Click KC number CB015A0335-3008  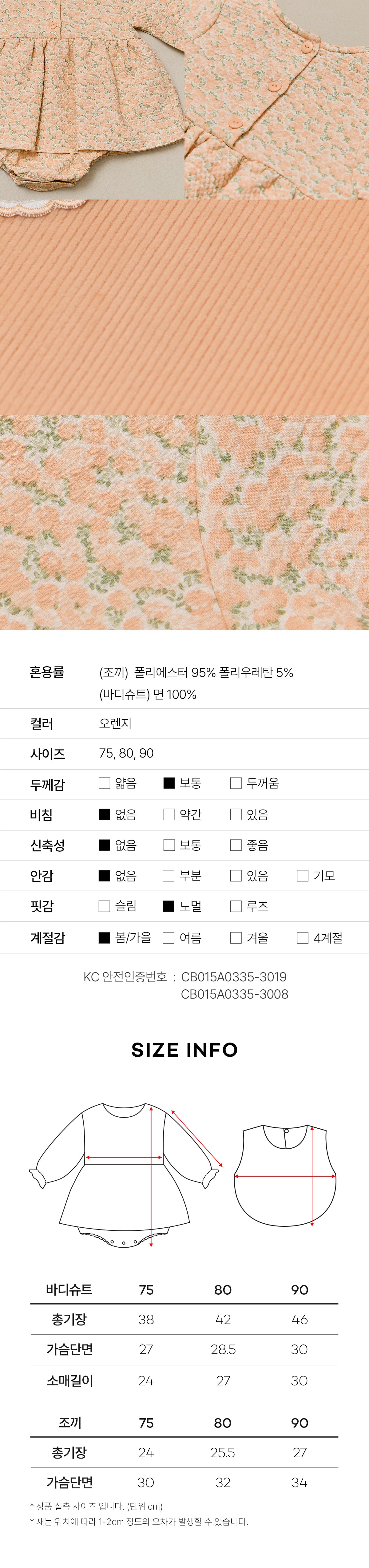coord(234,994)
